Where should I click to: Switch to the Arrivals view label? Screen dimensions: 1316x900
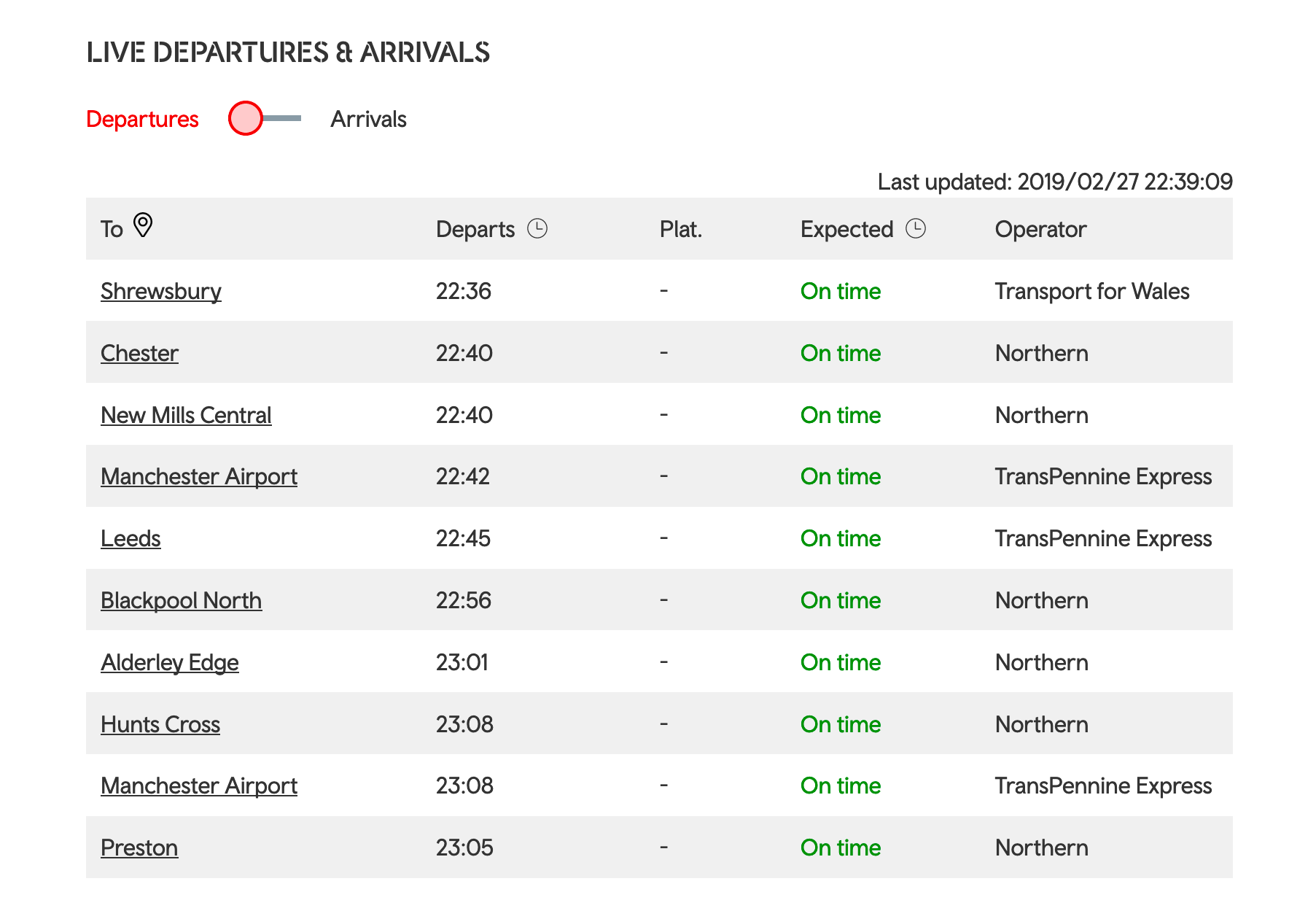point(368,119)
